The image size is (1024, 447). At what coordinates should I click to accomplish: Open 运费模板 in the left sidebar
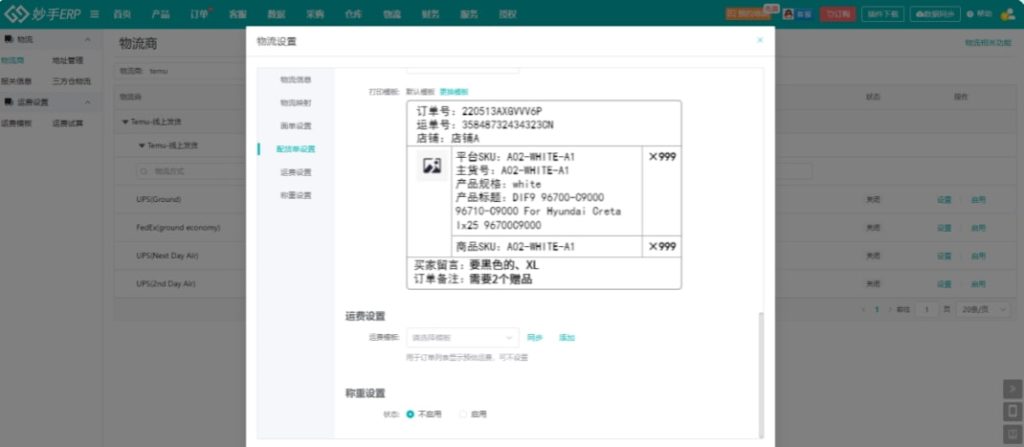(16, 123)
